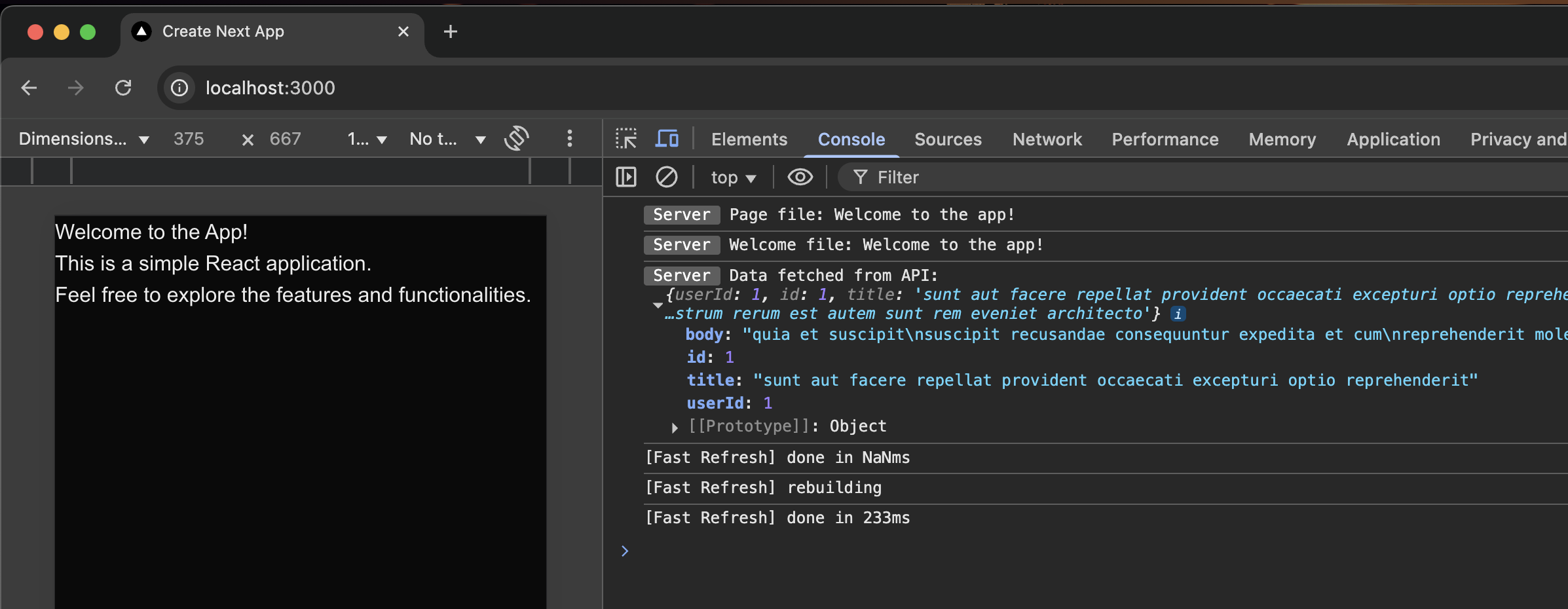This screenshot has width=1568, height=609.
Task: Edit the viewport width field 375
Action: click(x=189, y=139)
